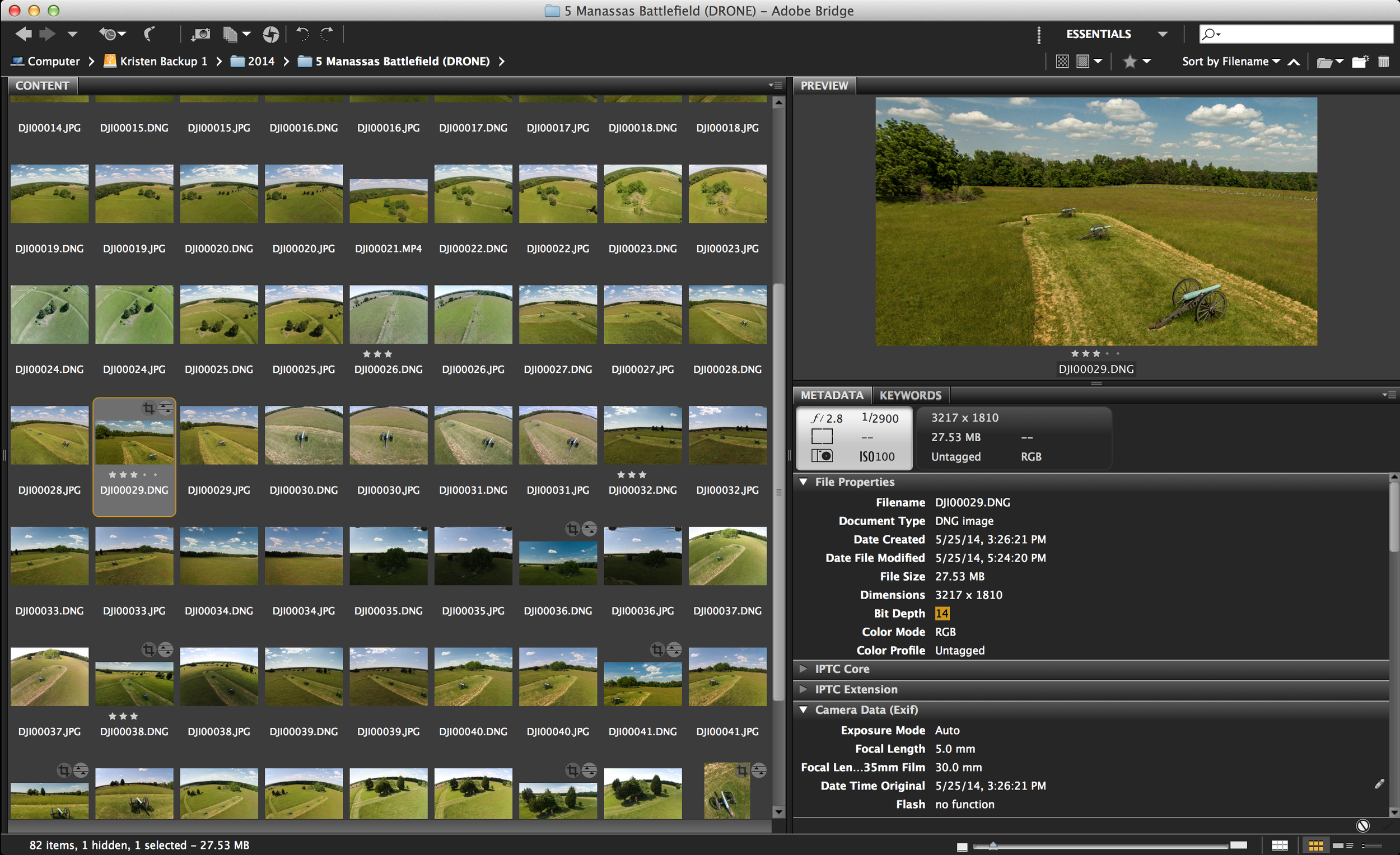Select the PREVIEW tab
The height and width of the screenshot is (855, 1400).
(824, 86)
